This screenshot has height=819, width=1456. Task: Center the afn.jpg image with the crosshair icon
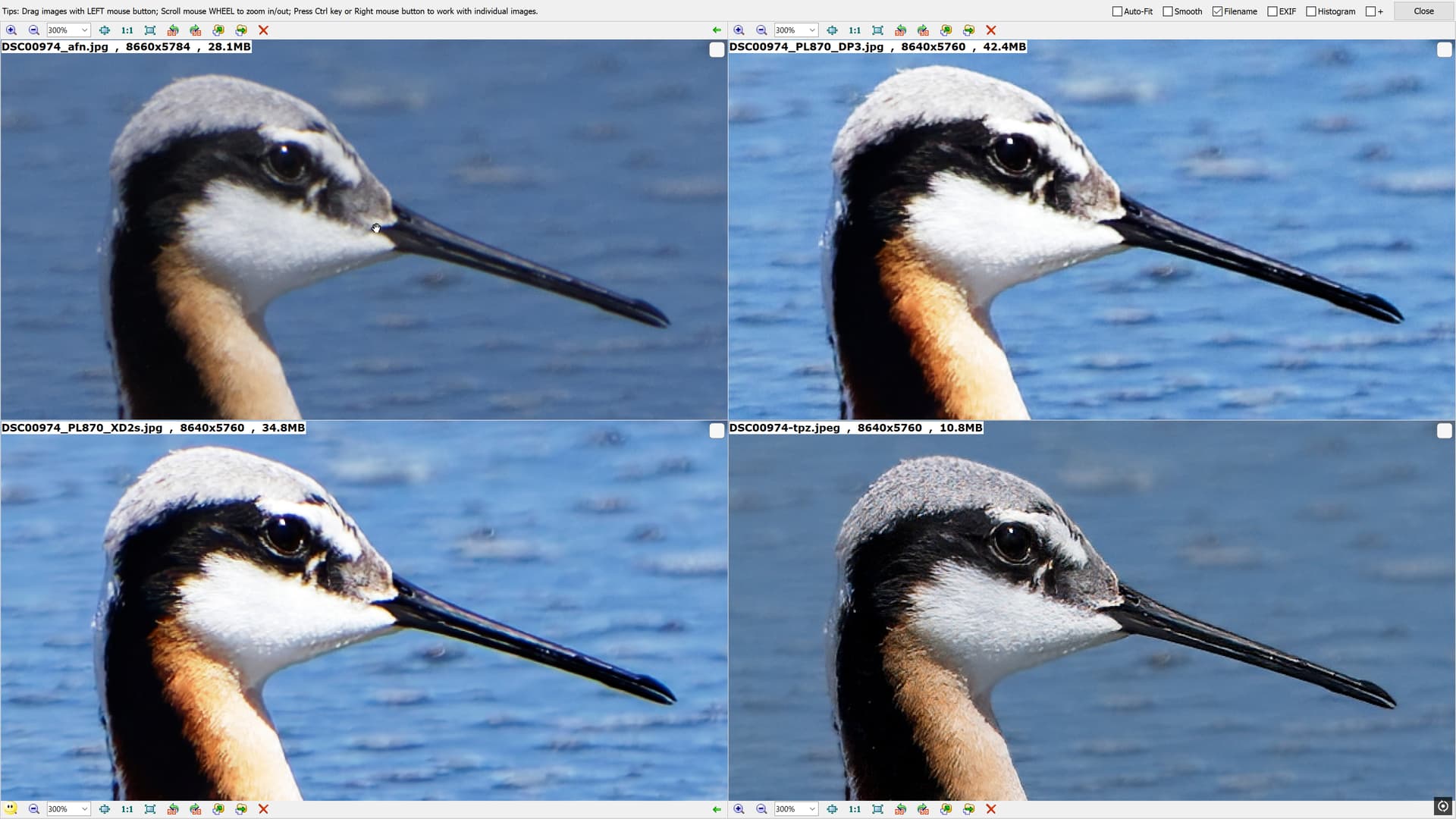pyautogui.click(x=105, y=30)
